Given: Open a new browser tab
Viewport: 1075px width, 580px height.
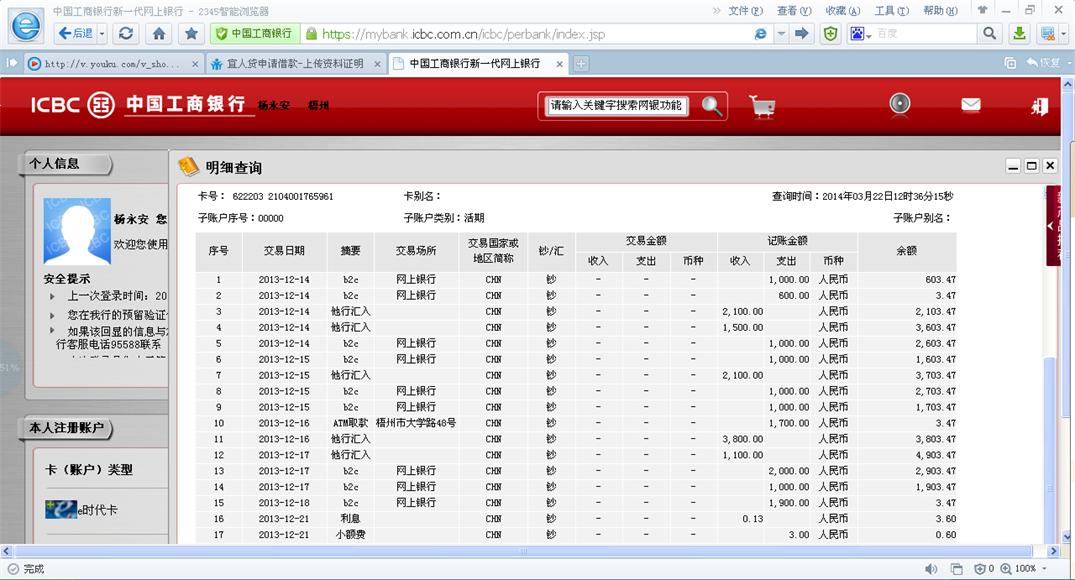Looking at the screenshot, I should [581, 63].
